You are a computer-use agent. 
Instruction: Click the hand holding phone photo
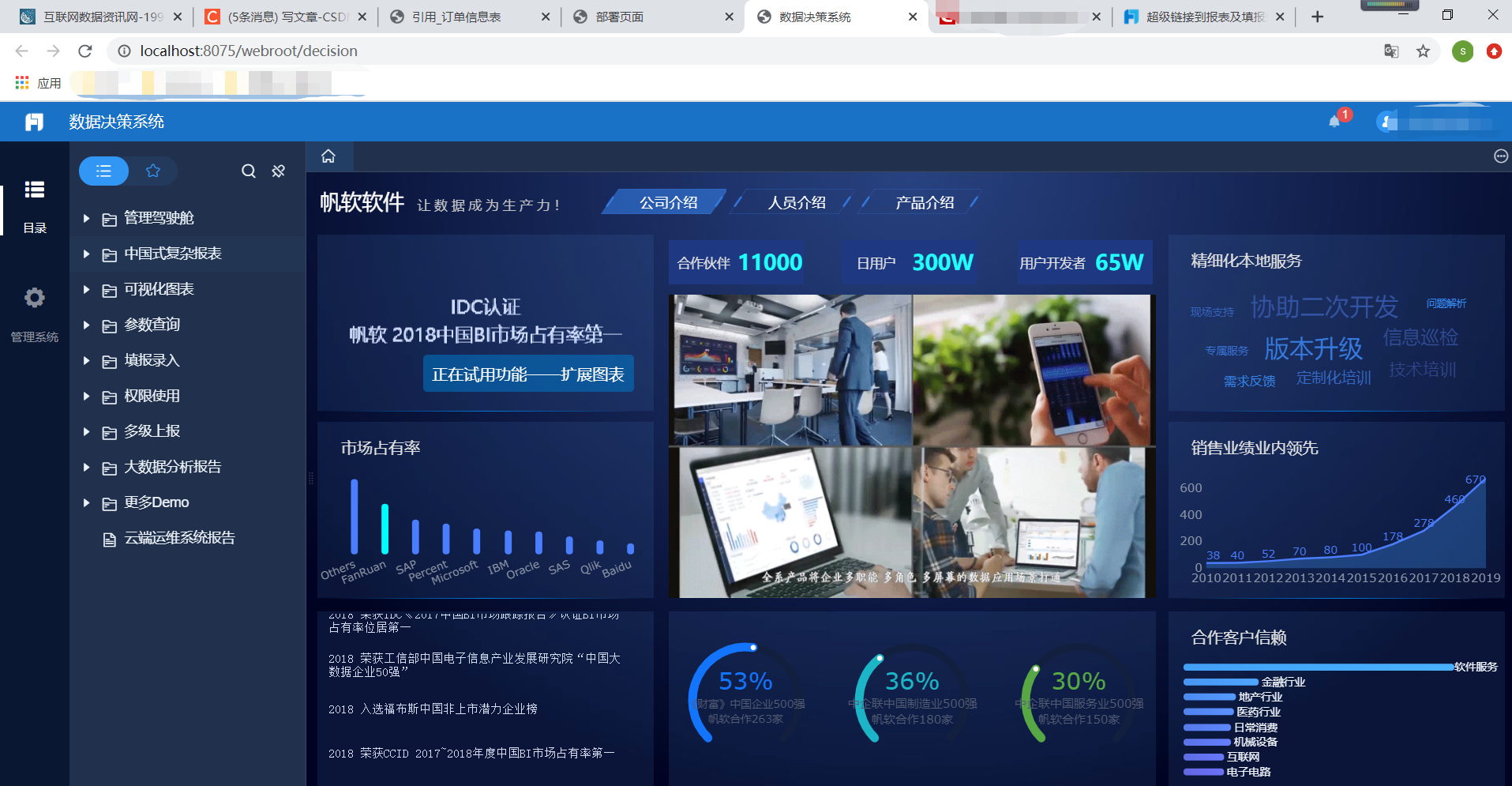tap(1032, 370)
